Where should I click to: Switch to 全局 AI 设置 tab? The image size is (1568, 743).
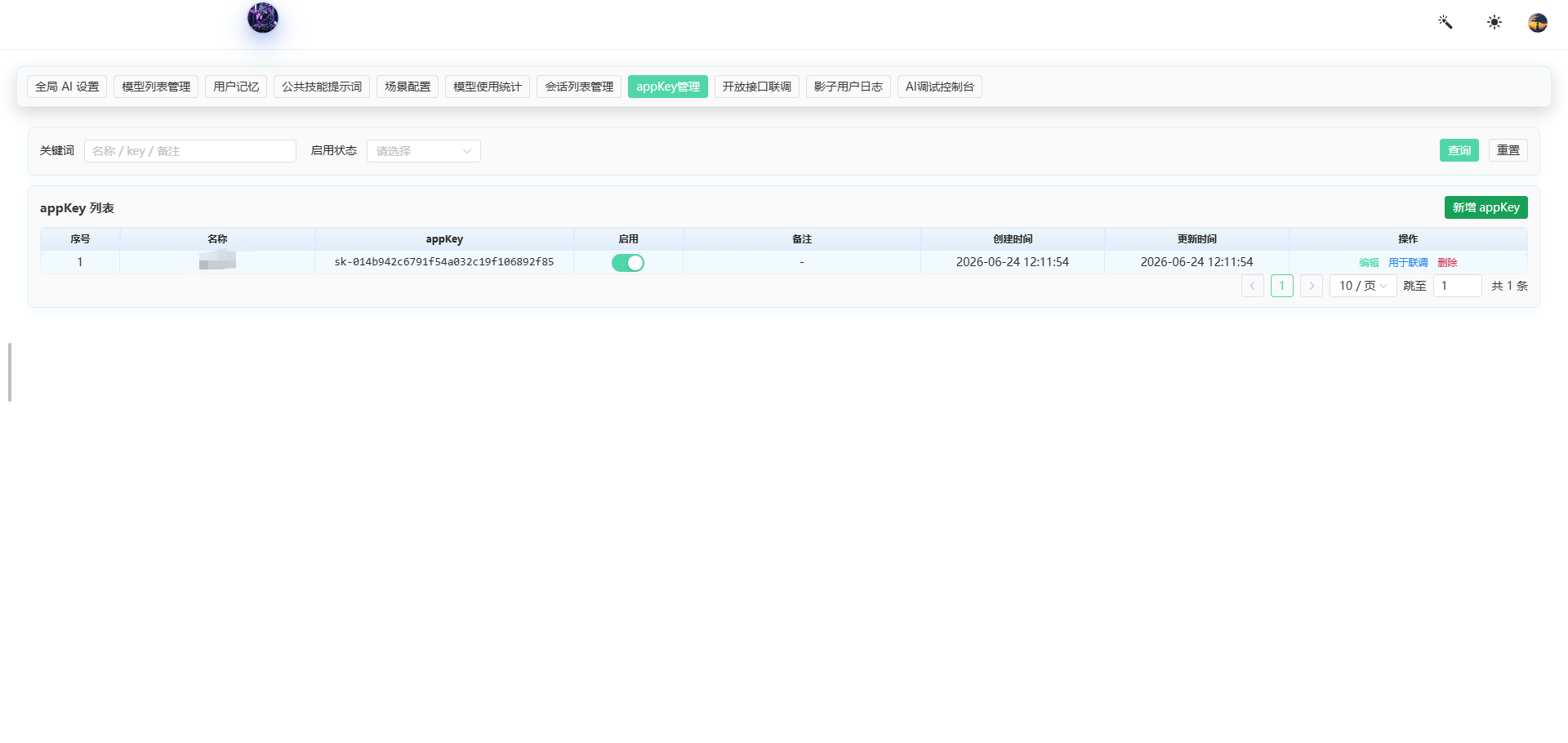pyautogui.click(x=67, y=87)
